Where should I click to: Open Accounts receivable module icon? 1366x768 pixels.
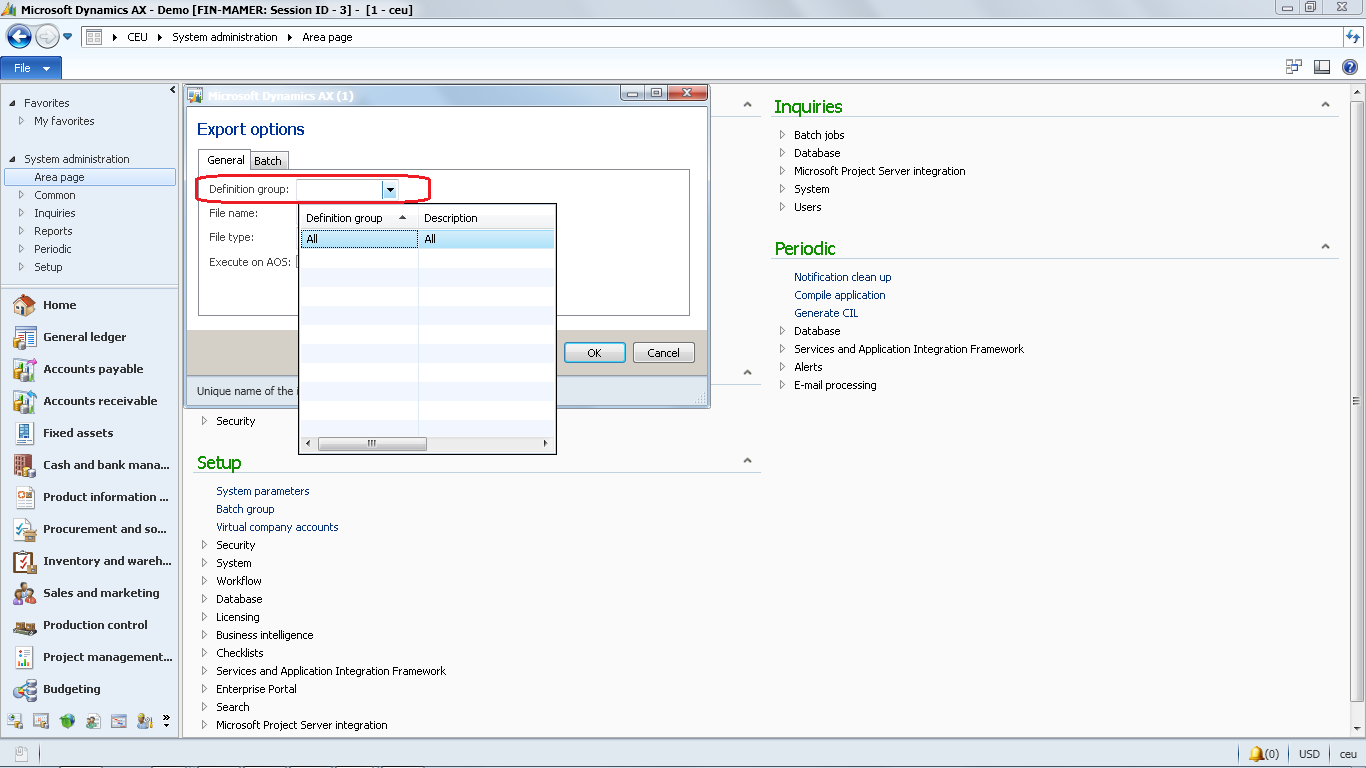[24, 401]
